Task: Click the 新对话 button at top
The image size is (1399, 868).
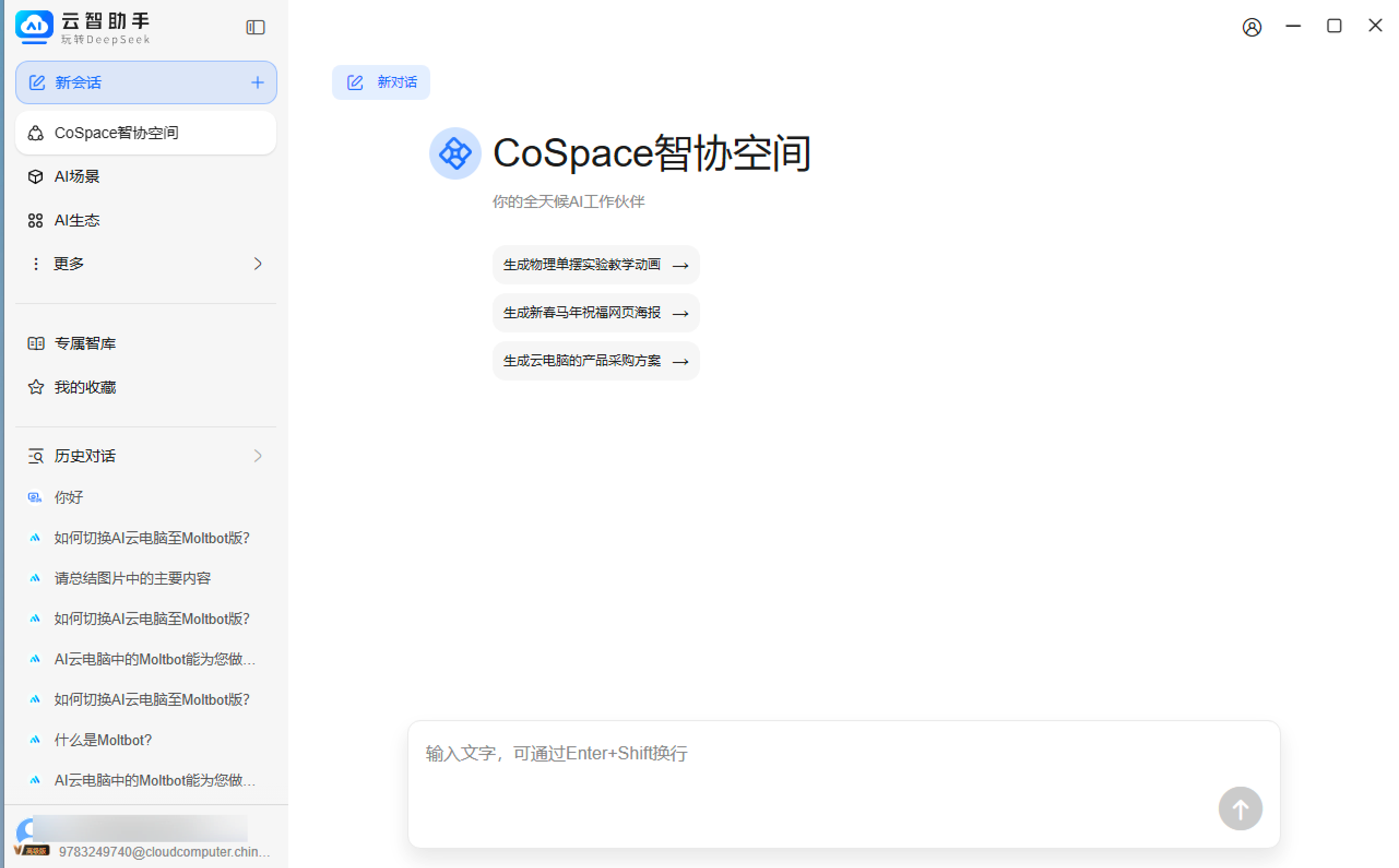Action: pos(381,82)
